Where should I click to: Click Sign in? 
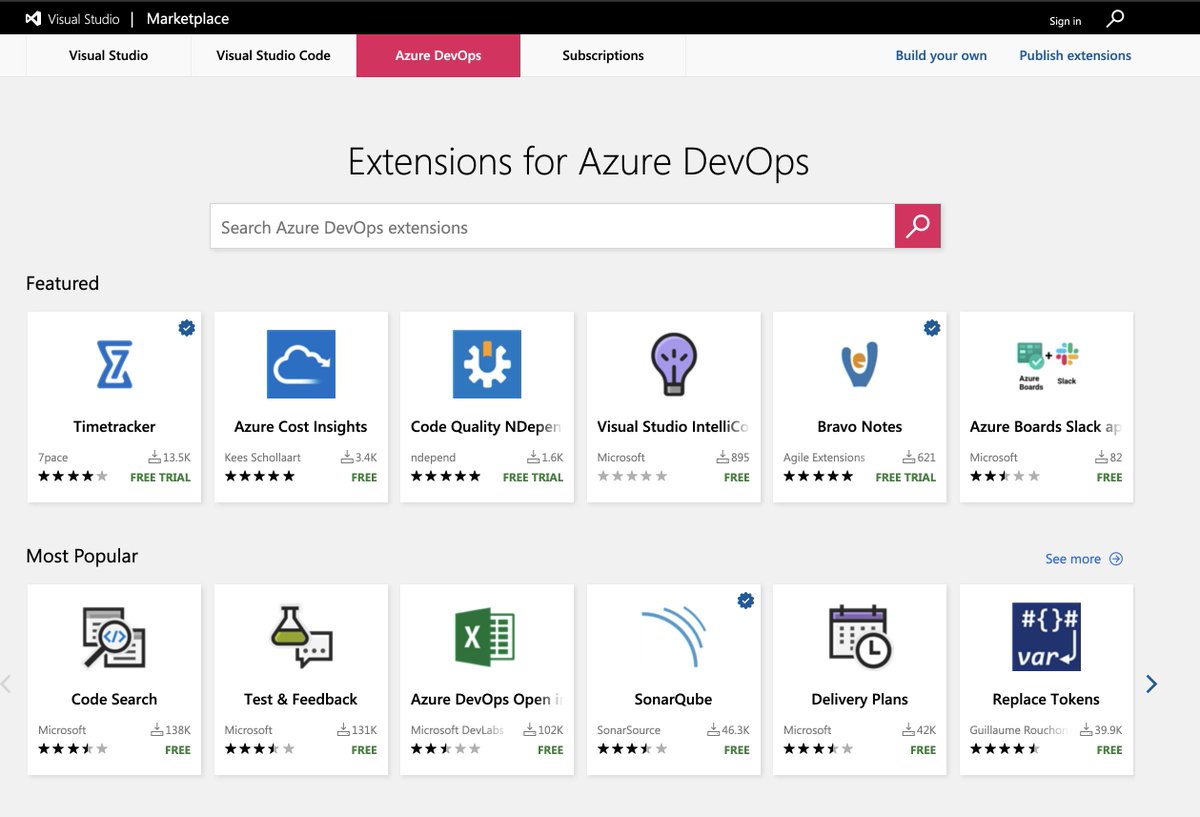tap(1065, 21)
